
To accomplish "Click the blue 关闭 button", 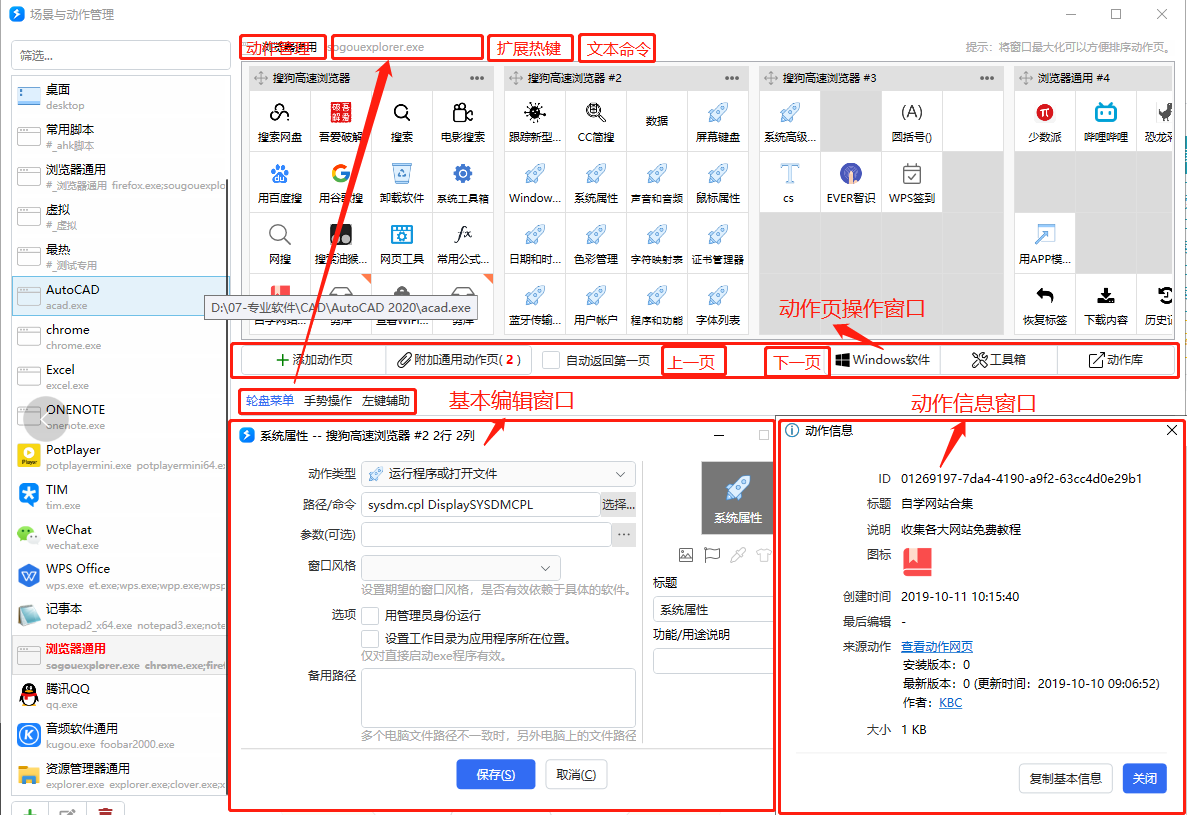I will pyautogui.click(x=1145, y=778).
